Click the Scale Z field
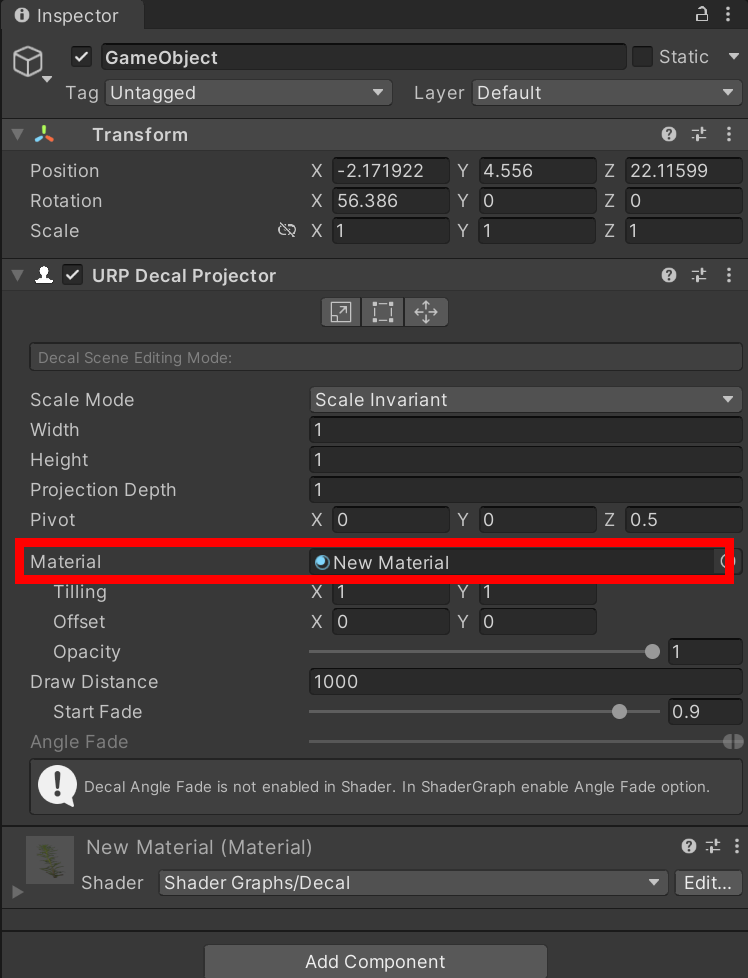This screenshot has height=978, width=748. pos(683,230)
